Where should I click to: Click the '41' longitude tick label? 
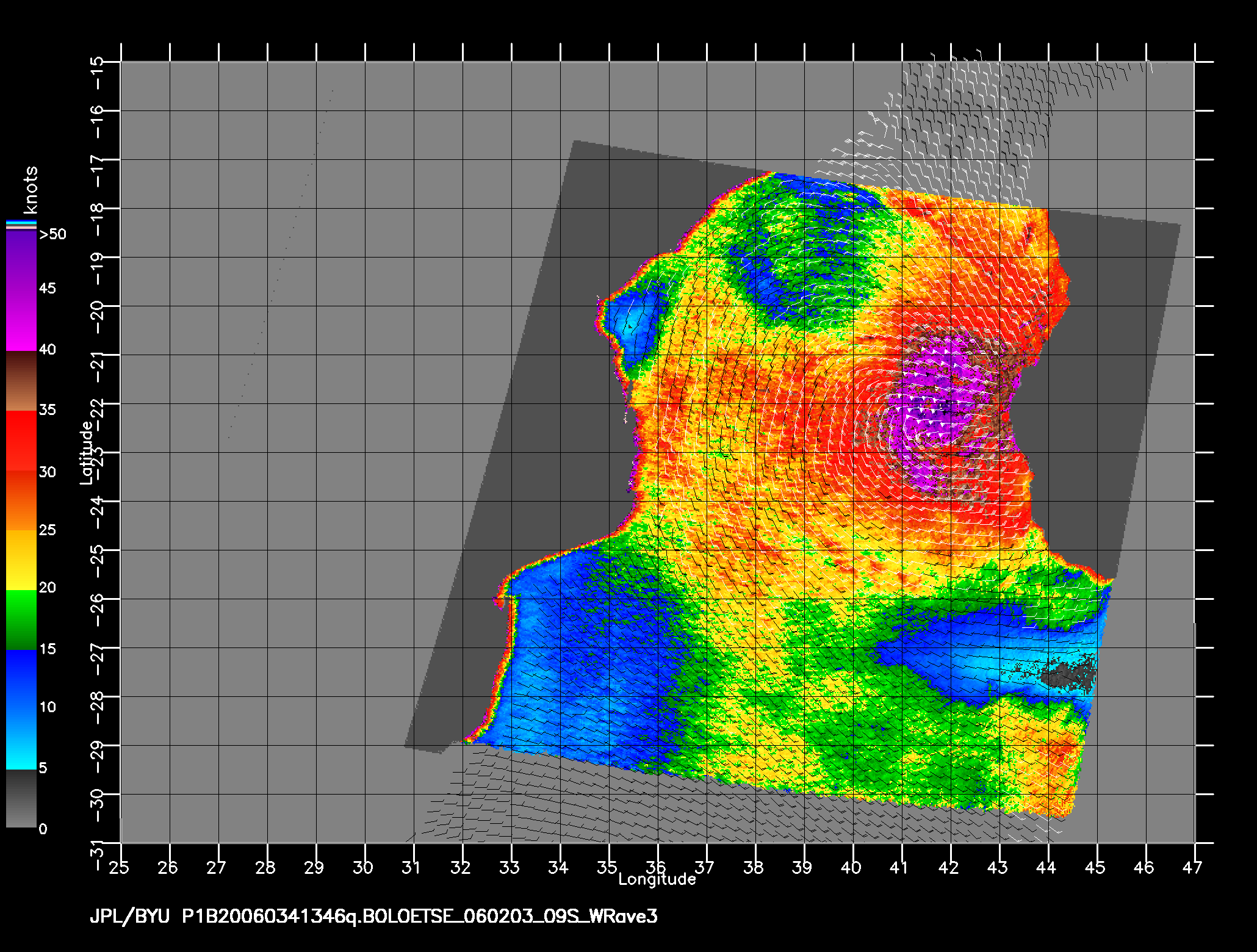[x=900, y=867]
